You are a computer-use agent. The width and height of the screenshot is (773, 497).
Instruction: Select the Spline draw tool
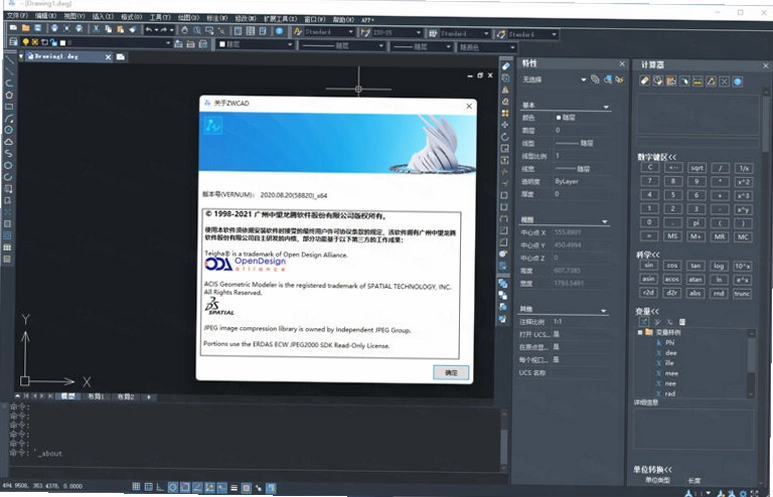pos(8,153)
